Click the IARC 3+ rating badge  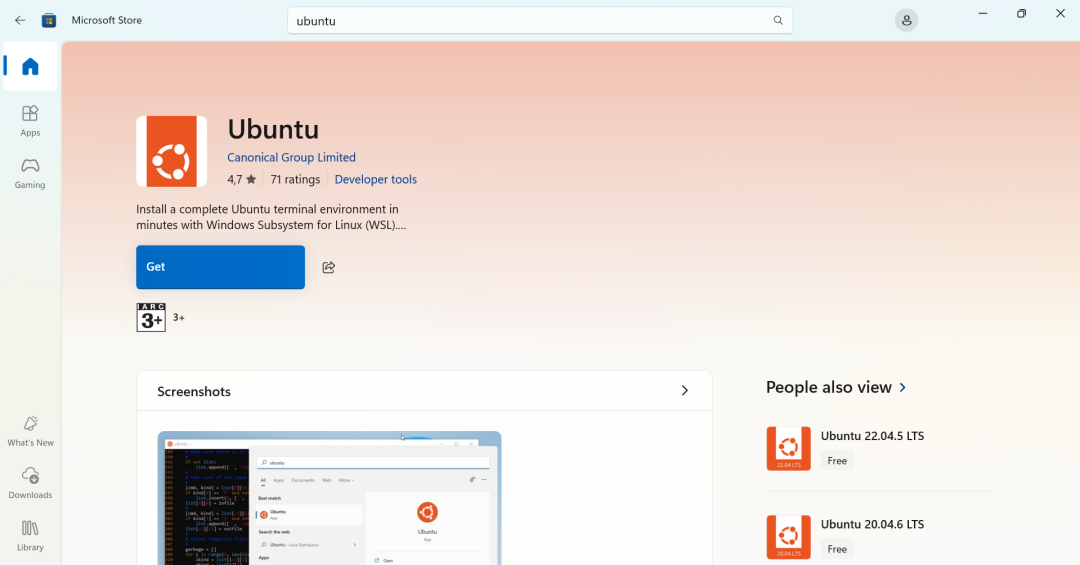tap(151, 318)
